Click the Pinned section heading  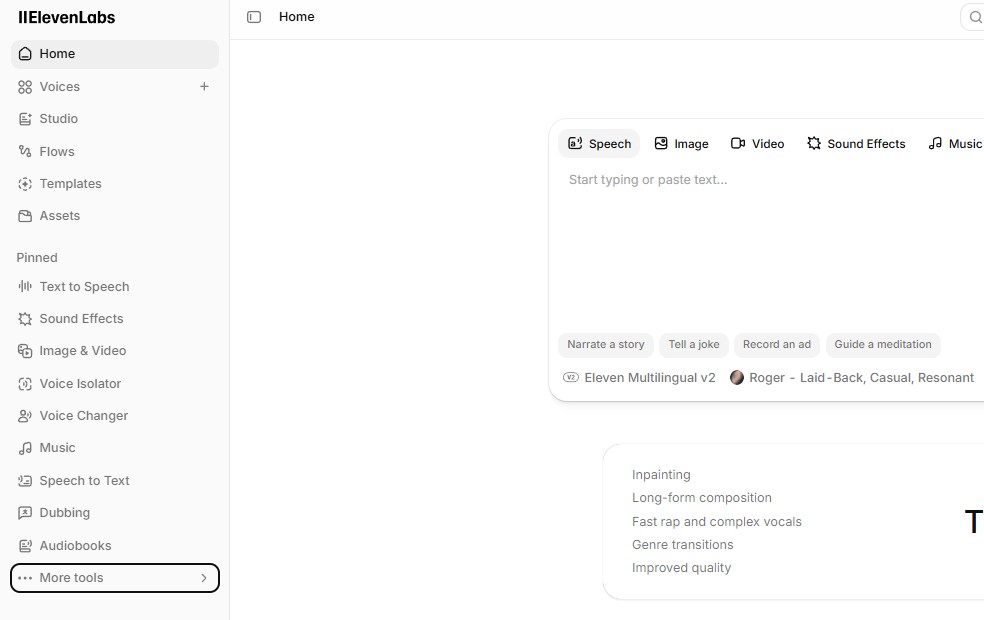coord(37,258)
